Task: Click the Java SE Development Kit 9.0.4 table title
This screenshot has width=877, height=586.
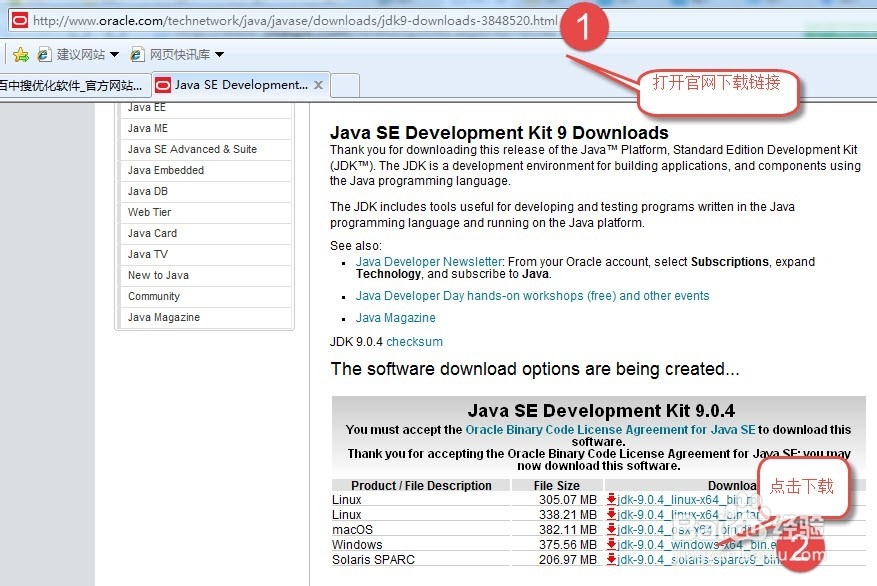Action: point(601,411)
